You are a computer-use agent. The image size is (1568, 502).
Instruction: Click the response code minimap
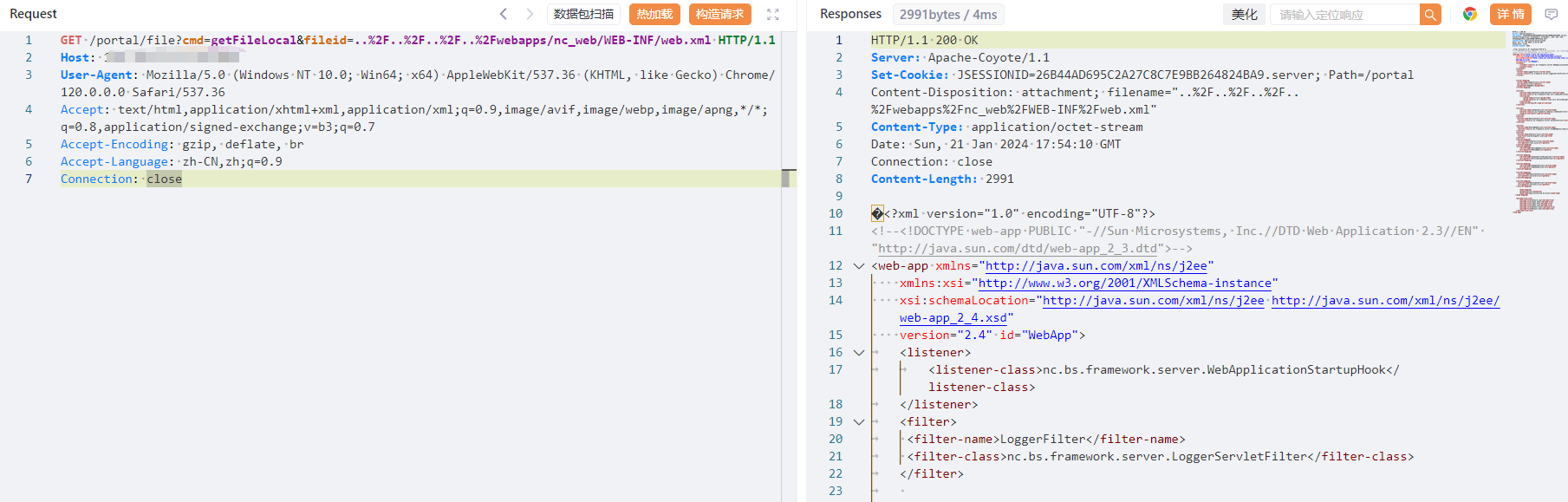(x=1539, y=121)
